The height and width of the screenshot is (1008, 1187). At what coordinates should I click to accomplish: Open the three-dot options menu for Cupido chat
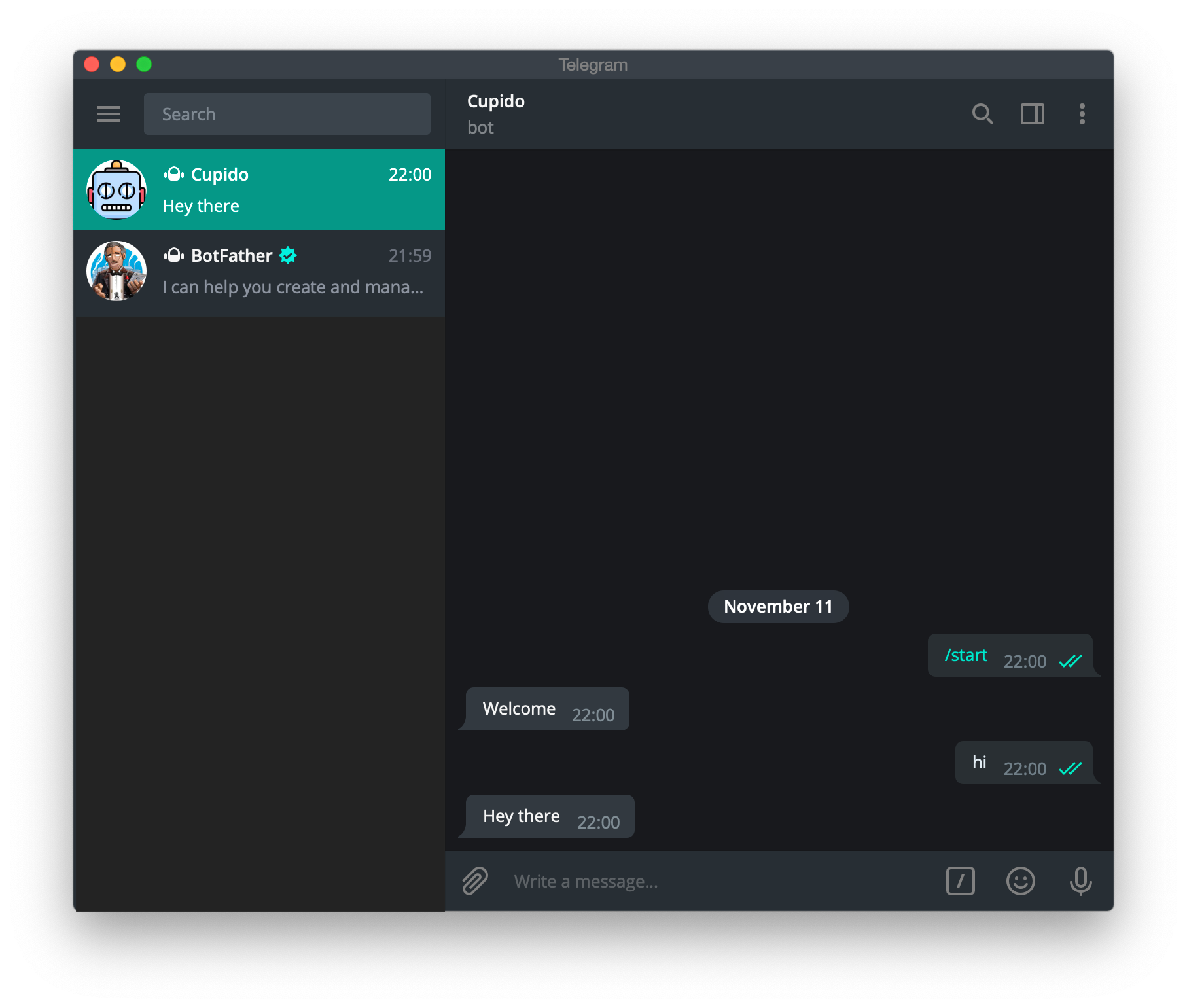[1082, 114]
